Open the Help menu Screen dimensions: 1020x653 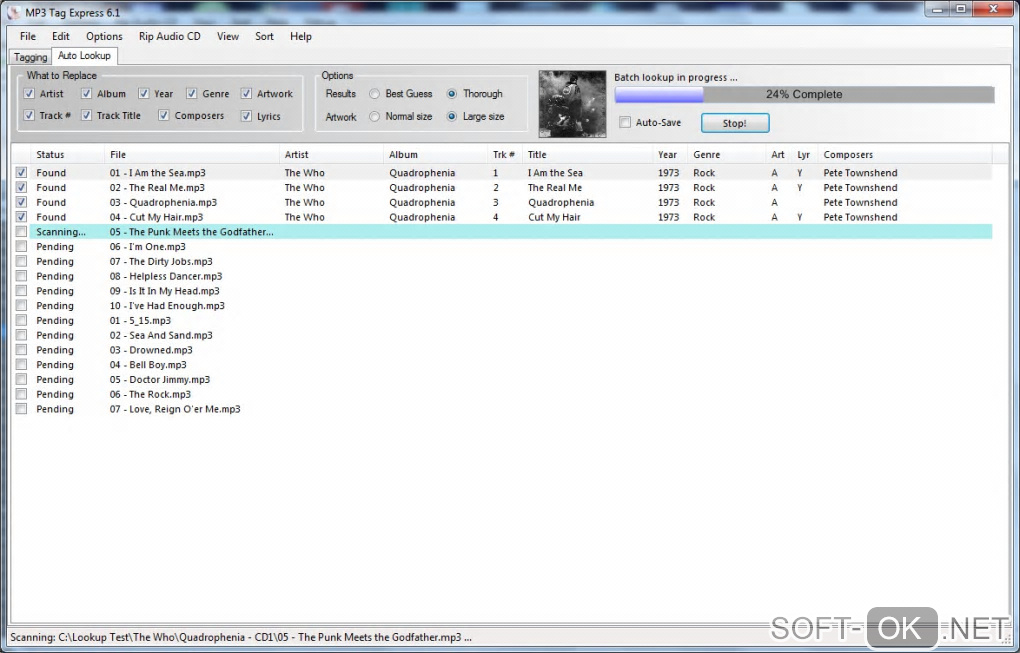(301, 36)
